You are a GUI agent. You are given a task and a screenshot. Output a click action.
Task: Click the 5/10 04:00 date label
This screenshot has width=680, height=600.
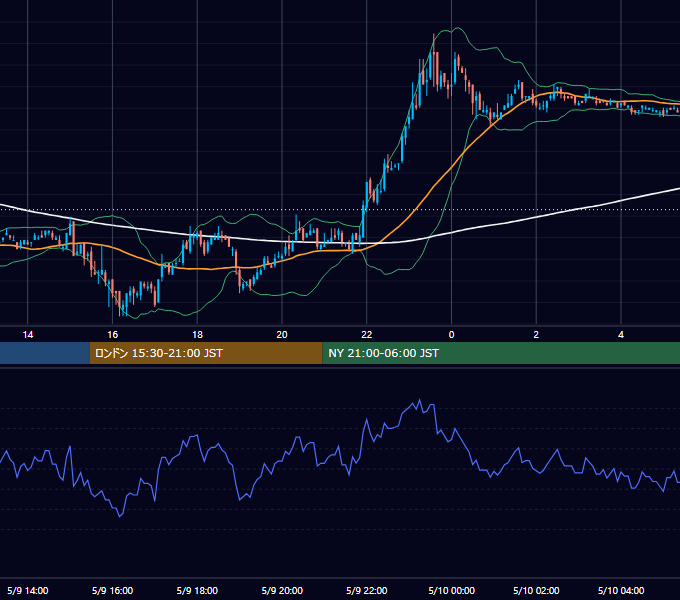pyautogui.click(x=621, y=590)
